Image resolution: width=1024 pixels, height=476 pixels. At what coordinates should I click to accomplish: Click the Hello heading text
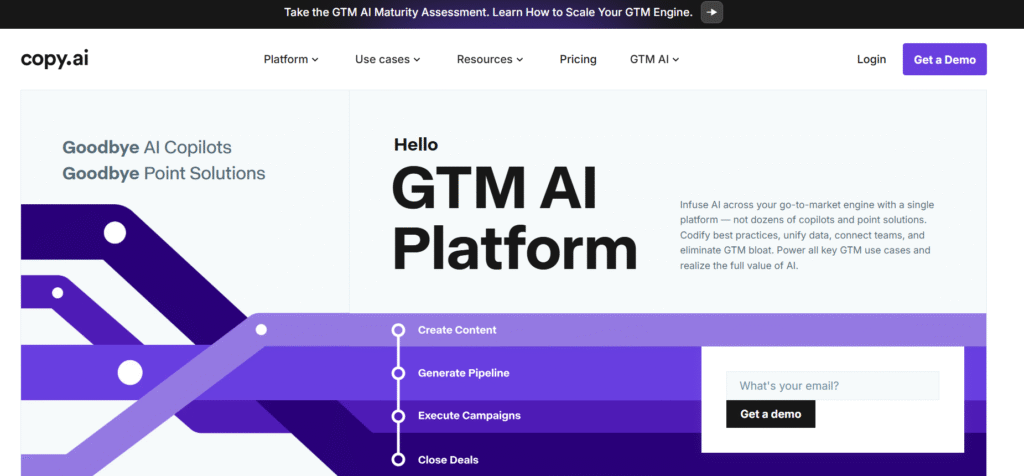(416, 144)
